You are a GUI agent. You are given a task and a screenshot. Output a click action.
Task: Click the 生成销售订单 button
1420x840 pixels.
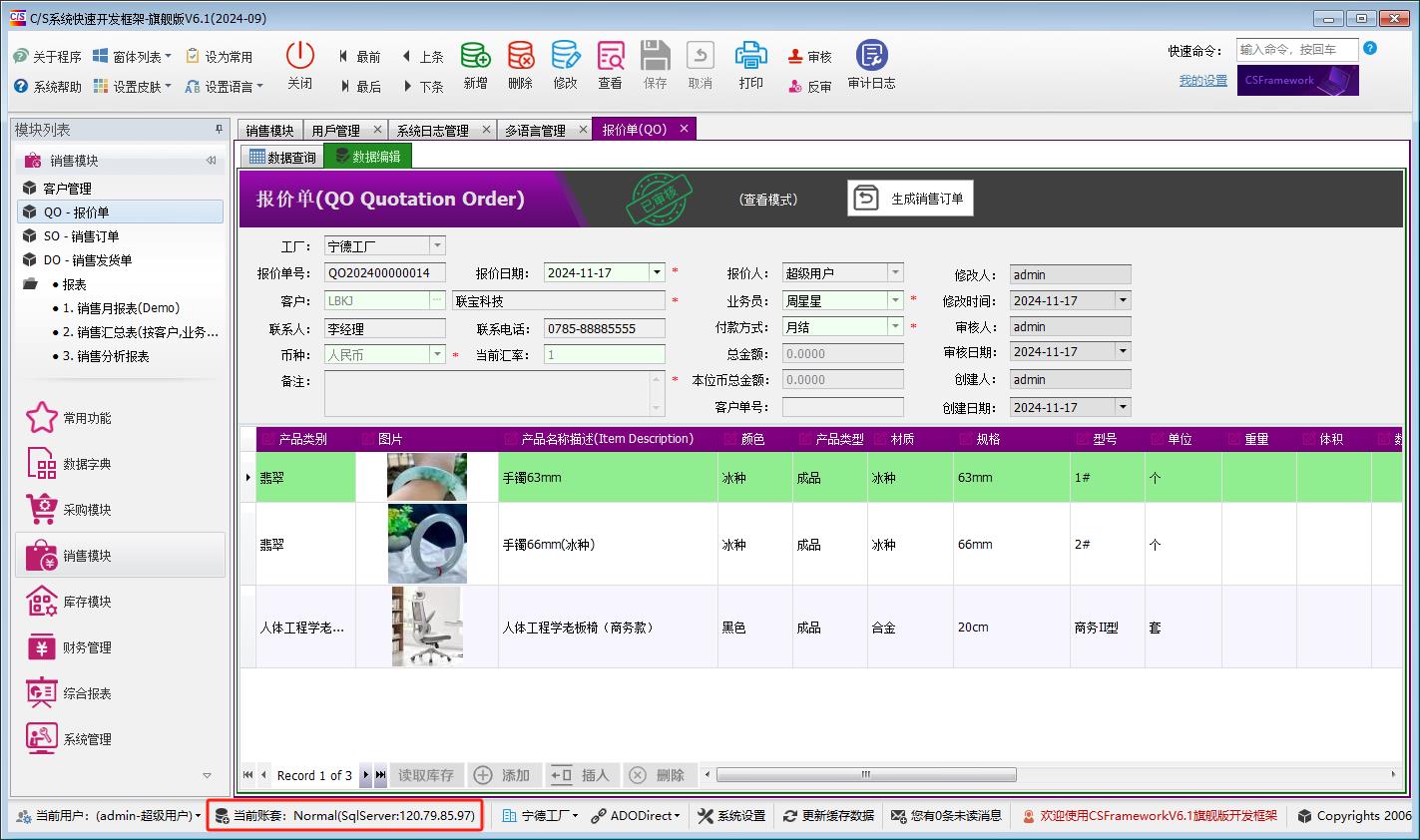point(909,198)
